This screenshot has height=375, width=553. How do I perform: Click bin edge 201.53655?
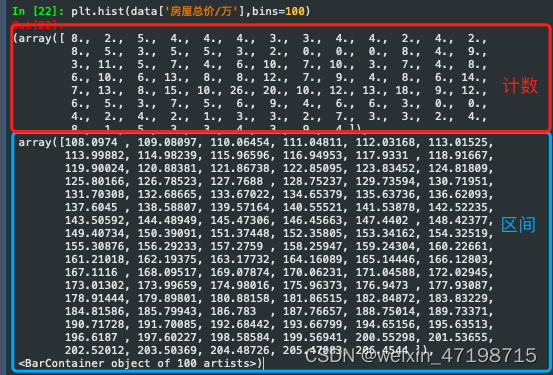pos(458,337)
